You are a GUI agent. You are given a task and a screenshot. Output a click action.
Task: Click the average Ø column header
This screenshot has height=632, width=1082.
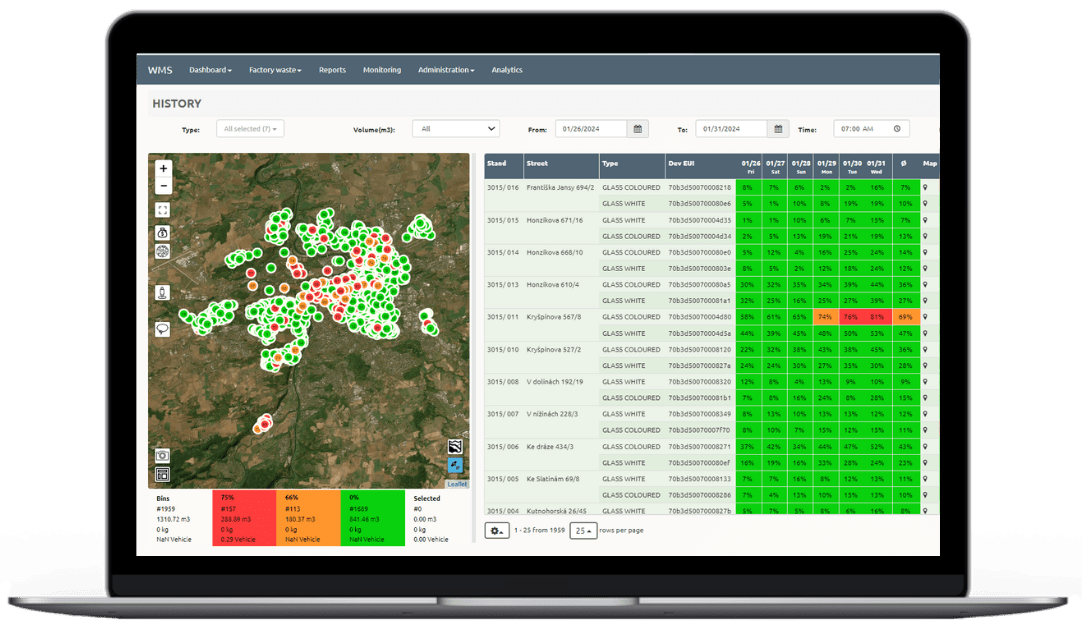tap(905, 166)
